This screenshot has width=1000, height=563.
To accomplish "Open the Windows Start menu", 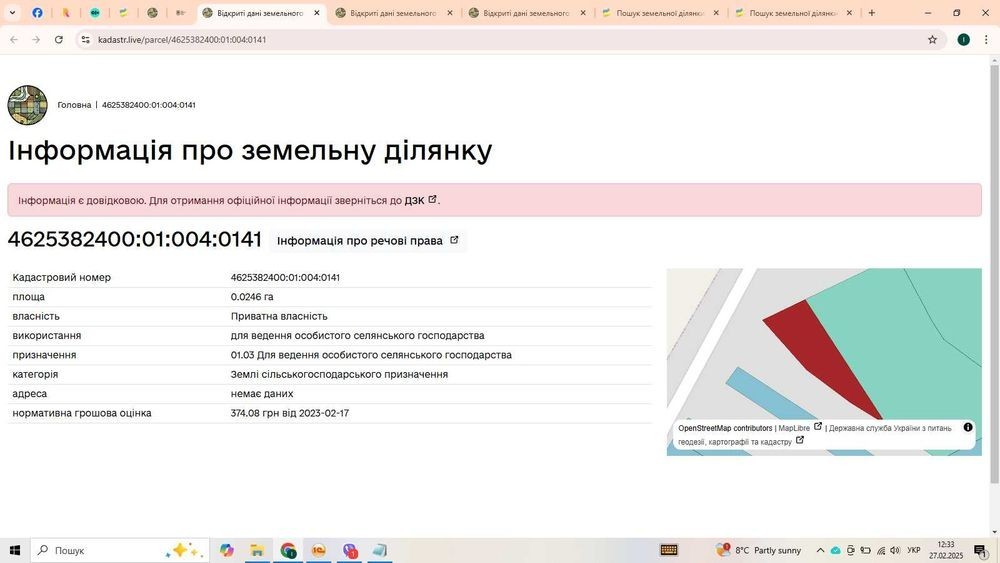I will 15,550.
